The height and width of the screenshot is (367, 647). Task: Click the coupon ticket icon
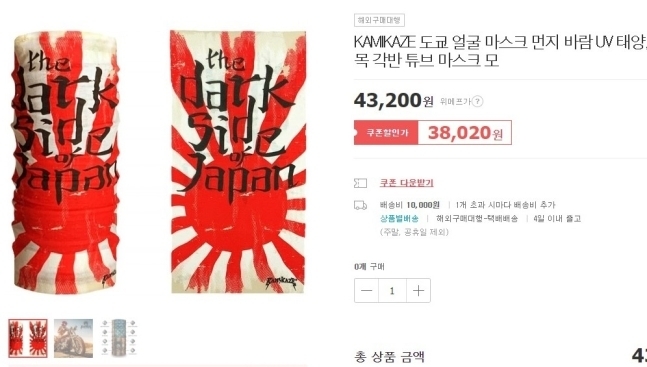(360, 183)
